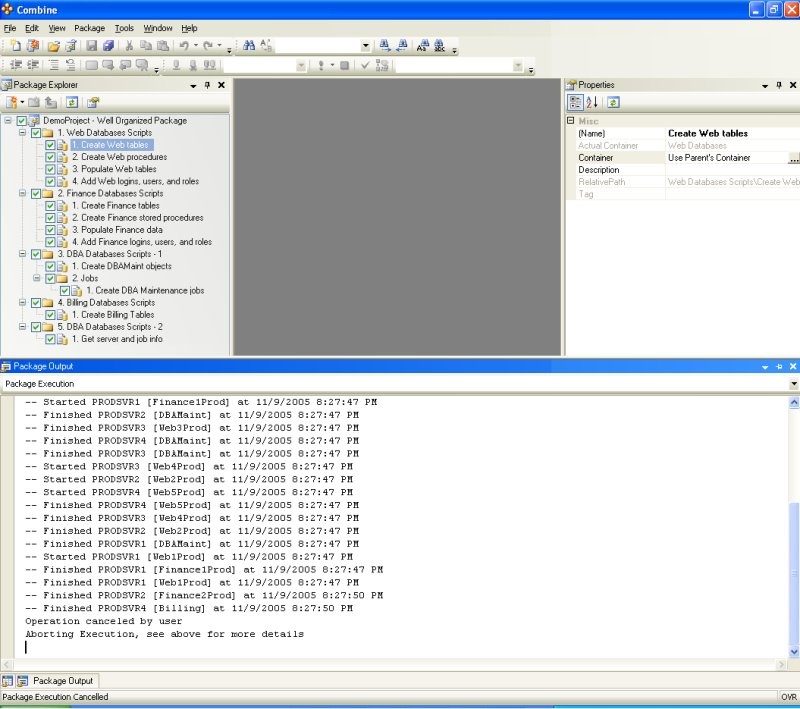Image resolution: width=800 pixels, height=709 pixels.
Task: Click the Parse checkmark toolbar icon
Action: [365, 65]
